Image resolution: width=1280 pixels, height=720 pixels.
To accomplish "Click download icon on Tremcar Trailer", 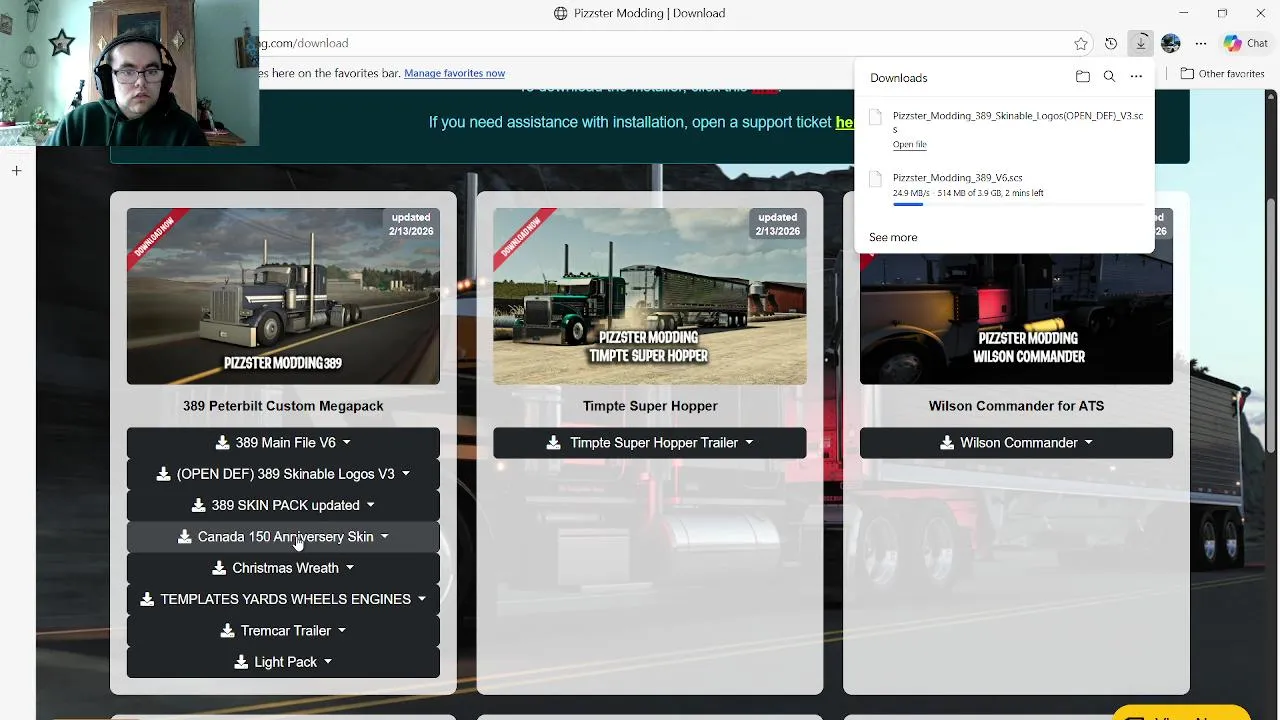I will [227, 631].
